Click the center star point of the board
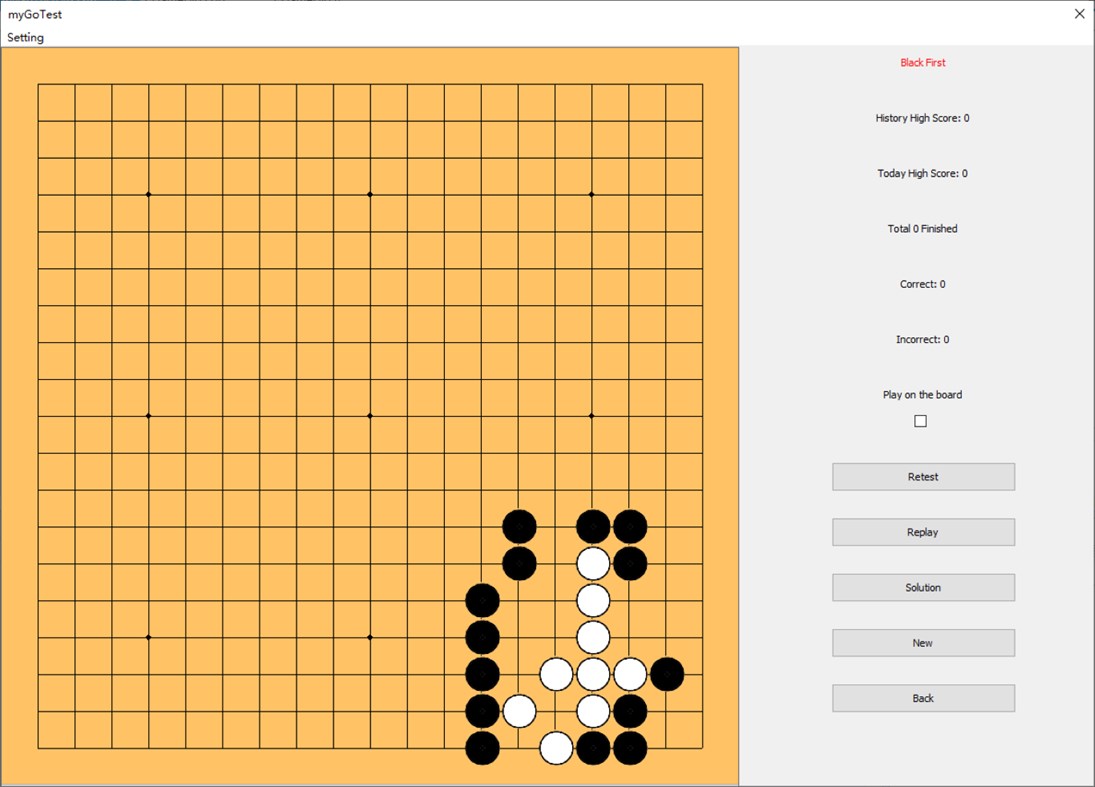1095x787 pixels. [369, 414]
